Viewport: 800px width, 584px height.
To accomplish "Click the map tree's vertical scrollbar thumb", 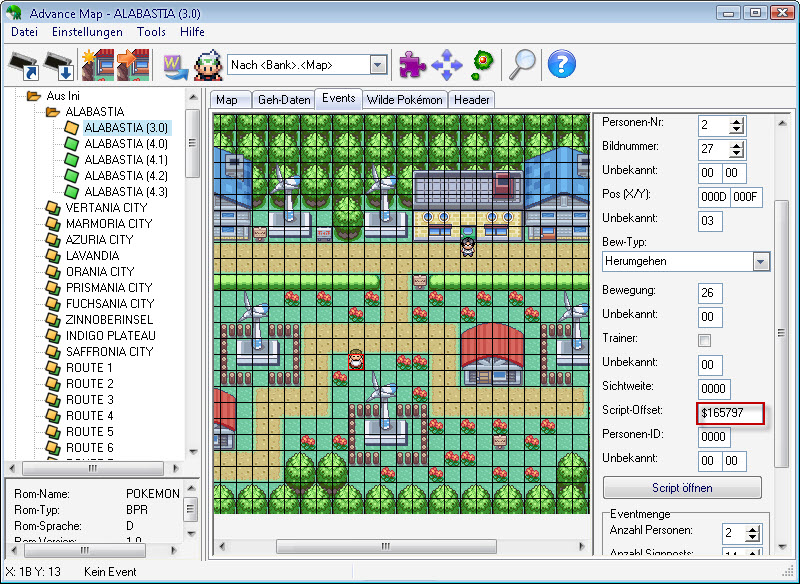I will click(x=192, y=143).
